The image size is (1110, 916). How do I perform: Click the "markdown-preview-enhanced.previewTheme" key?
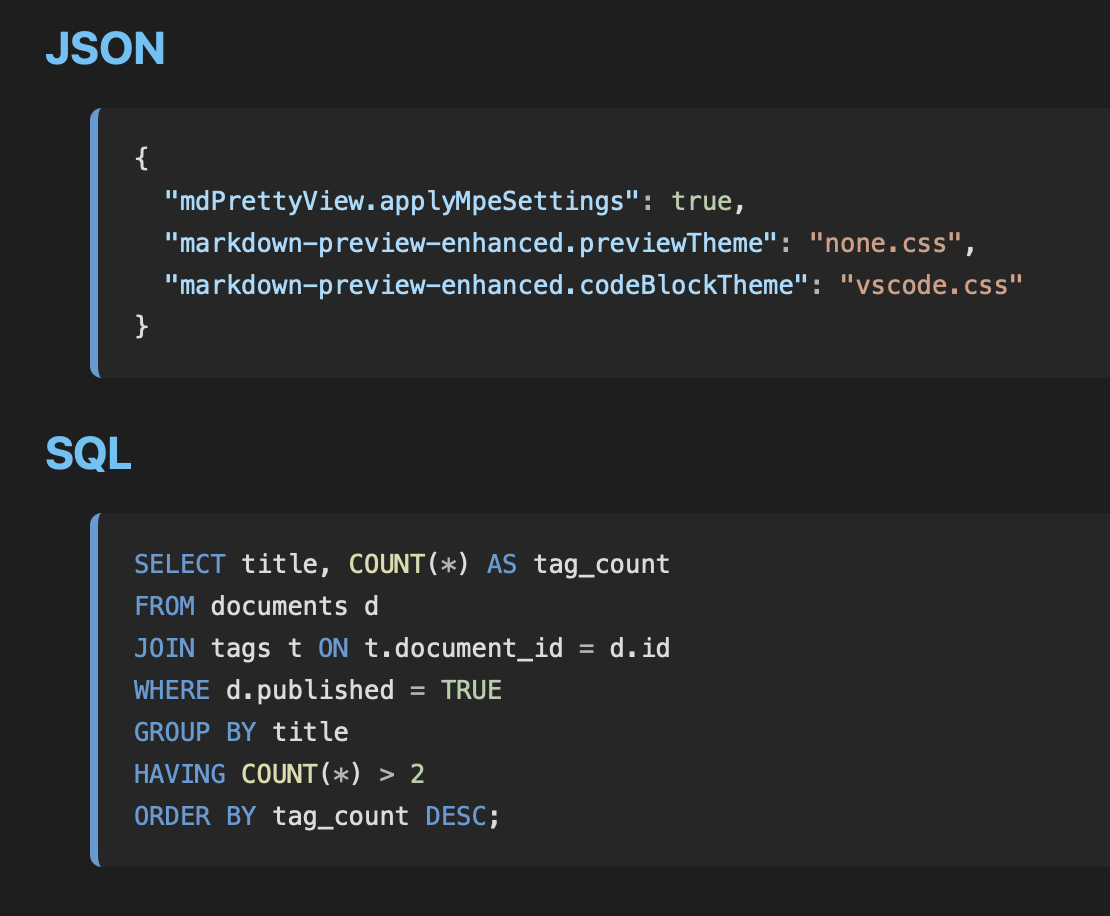[471, 244]
